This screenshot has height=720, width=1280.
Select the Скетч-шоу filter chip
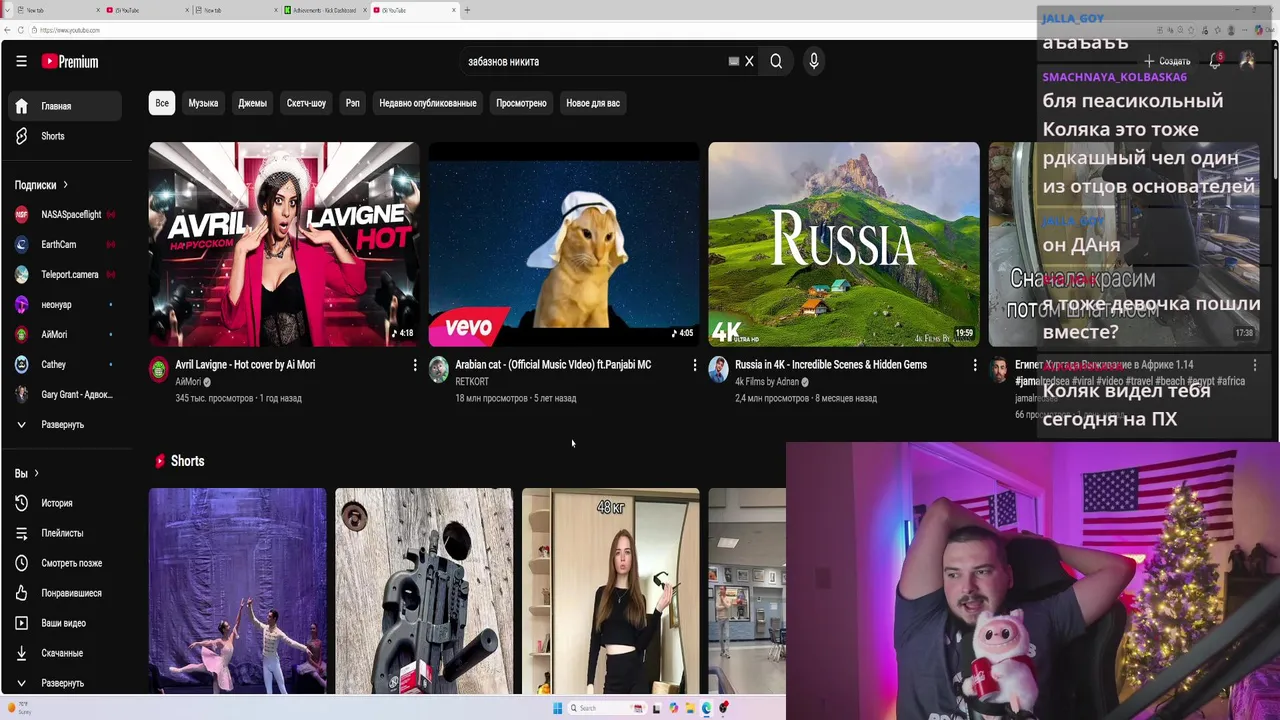[306, 103]
